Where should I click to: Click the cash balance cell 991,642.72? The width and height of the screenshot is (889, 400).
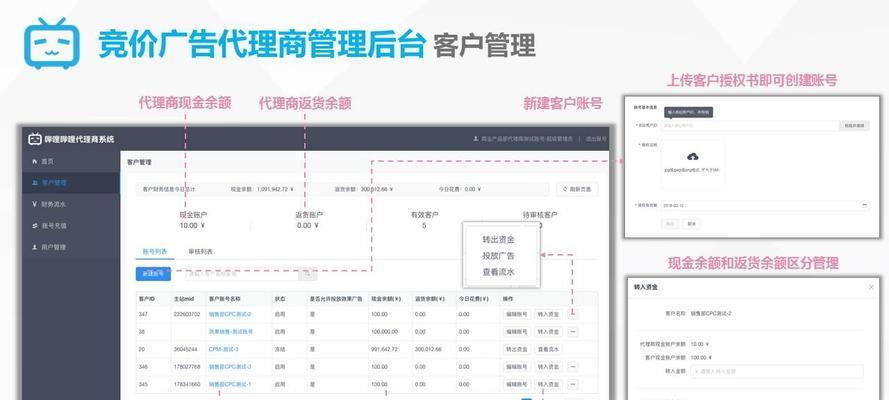(384, 350)
